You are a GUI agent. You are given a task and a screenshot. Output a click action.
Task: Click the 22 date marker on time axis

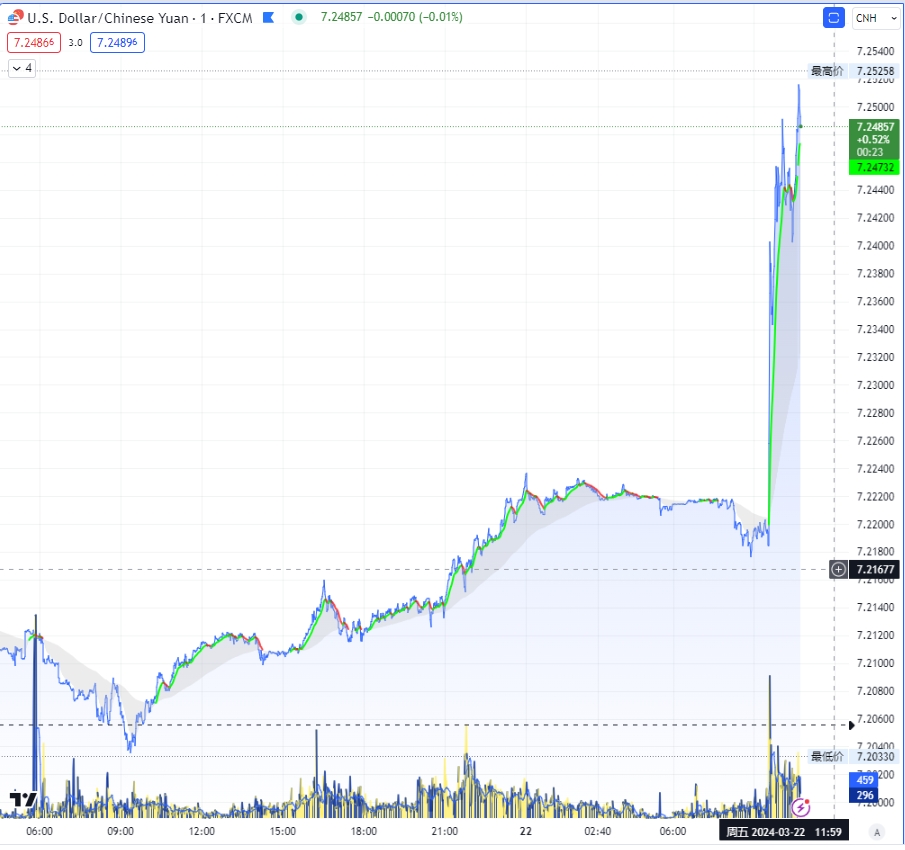[525, 832]
